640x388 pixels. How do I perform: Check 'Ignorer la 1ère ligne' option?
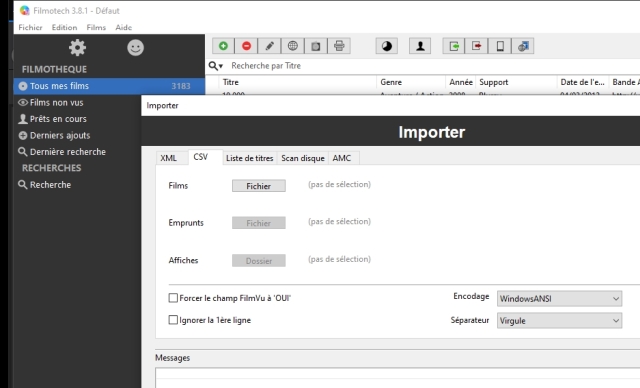pyautogui.click(x=173, y=320)
